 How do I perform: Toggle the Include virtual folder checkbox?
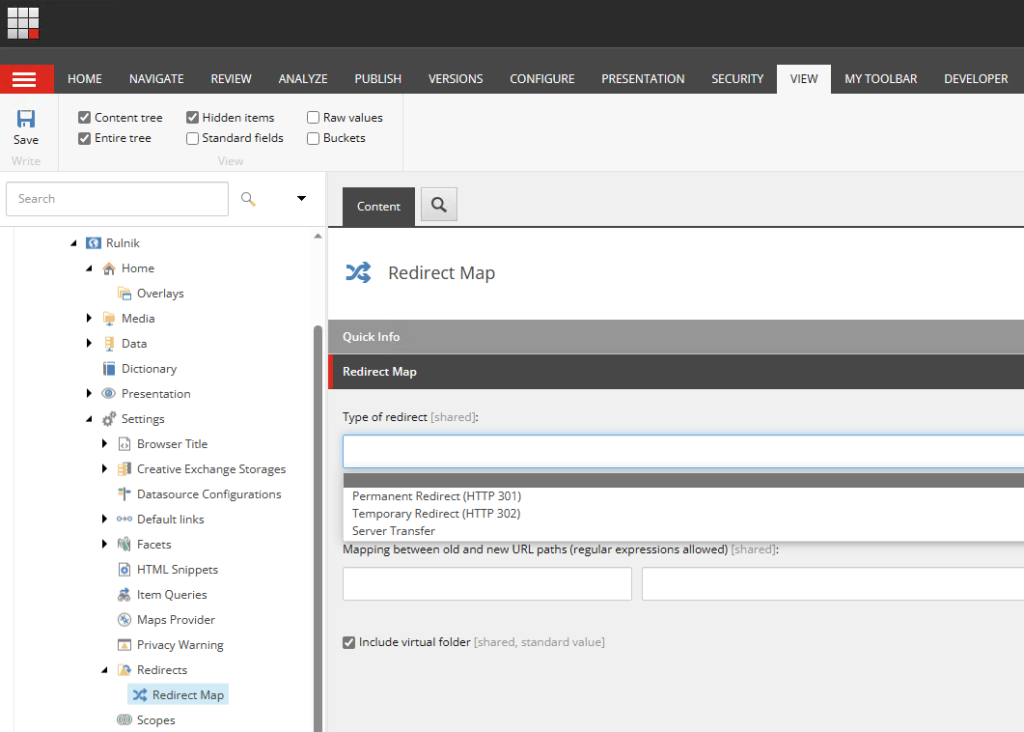(x=349, y=642)
